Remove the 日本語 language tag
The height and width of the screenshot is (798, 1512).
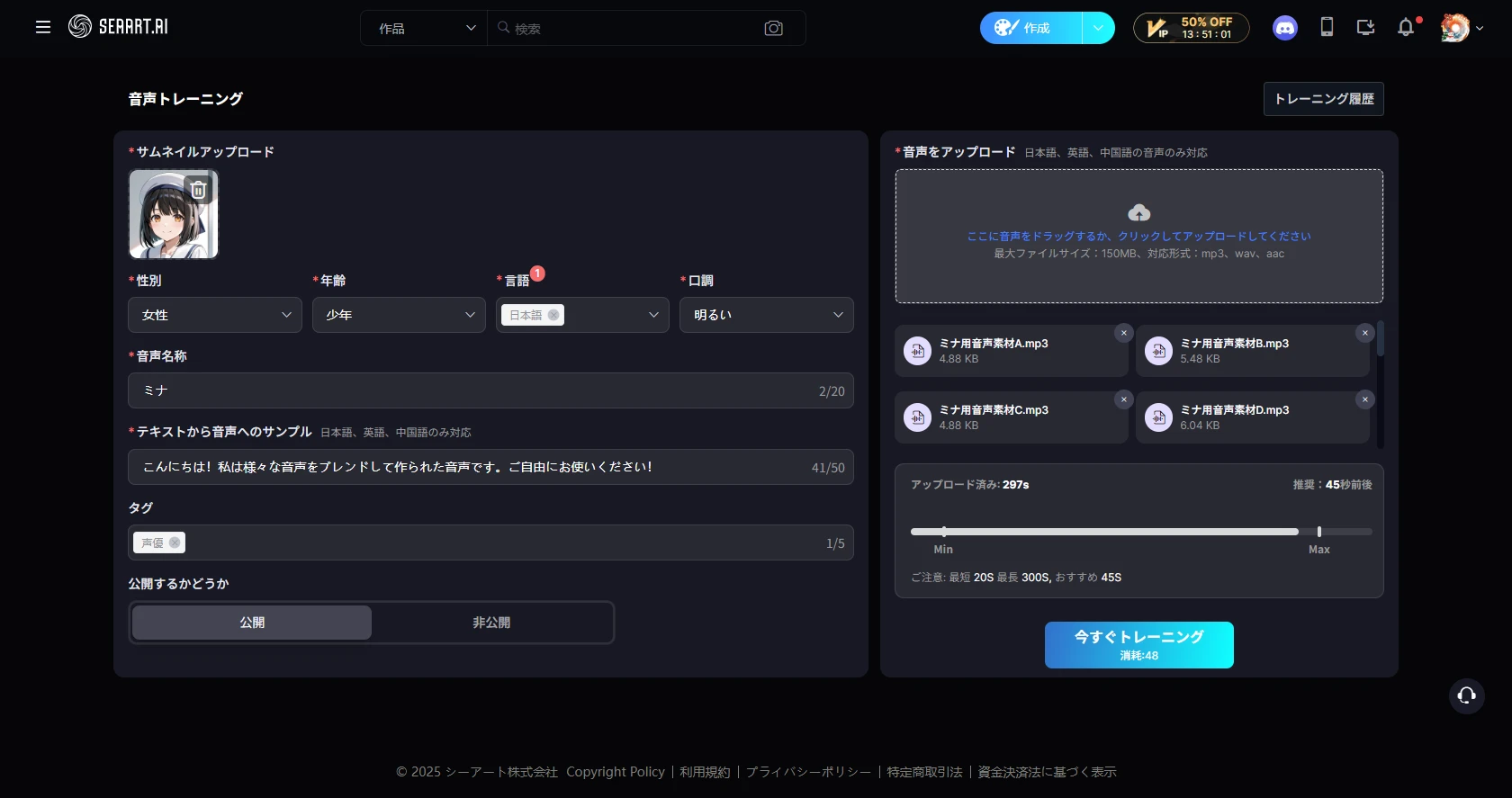tap(553, 315)
